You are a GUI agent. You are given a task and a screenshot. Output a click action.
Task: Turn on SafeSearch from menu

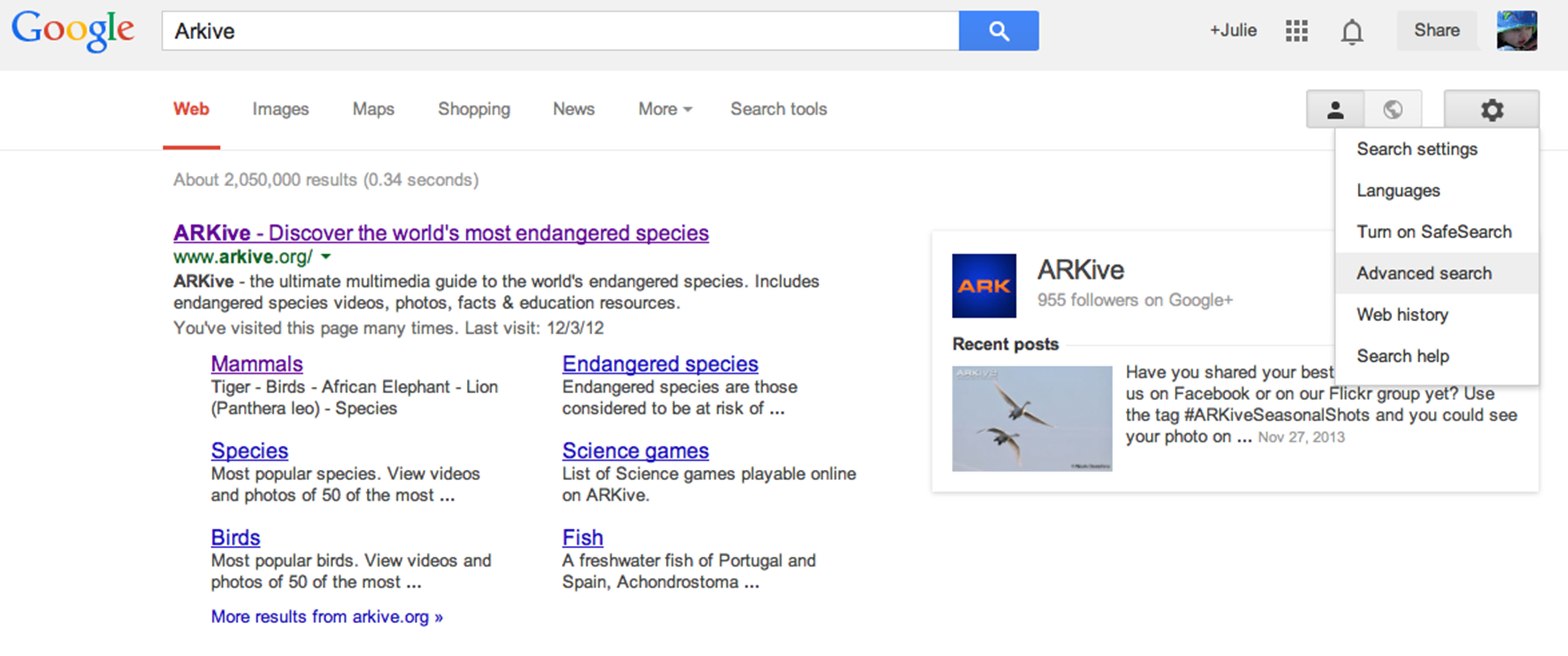coord(1433,232)
